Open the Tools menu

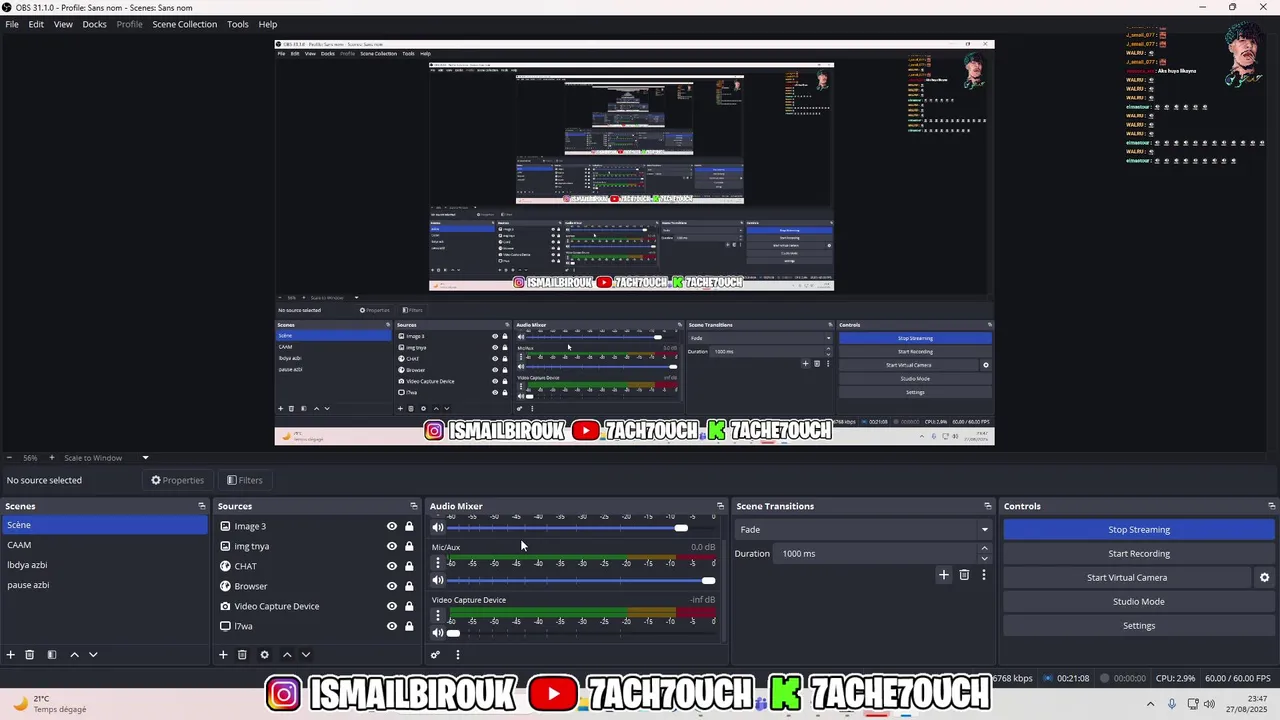tap(238, 24)
